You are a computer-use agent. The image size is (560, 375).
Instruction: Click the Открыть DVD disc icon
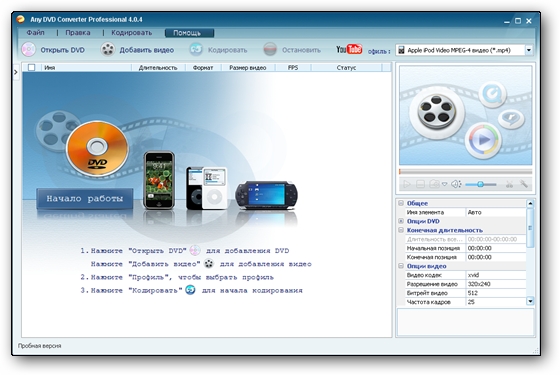coord(28,50)
